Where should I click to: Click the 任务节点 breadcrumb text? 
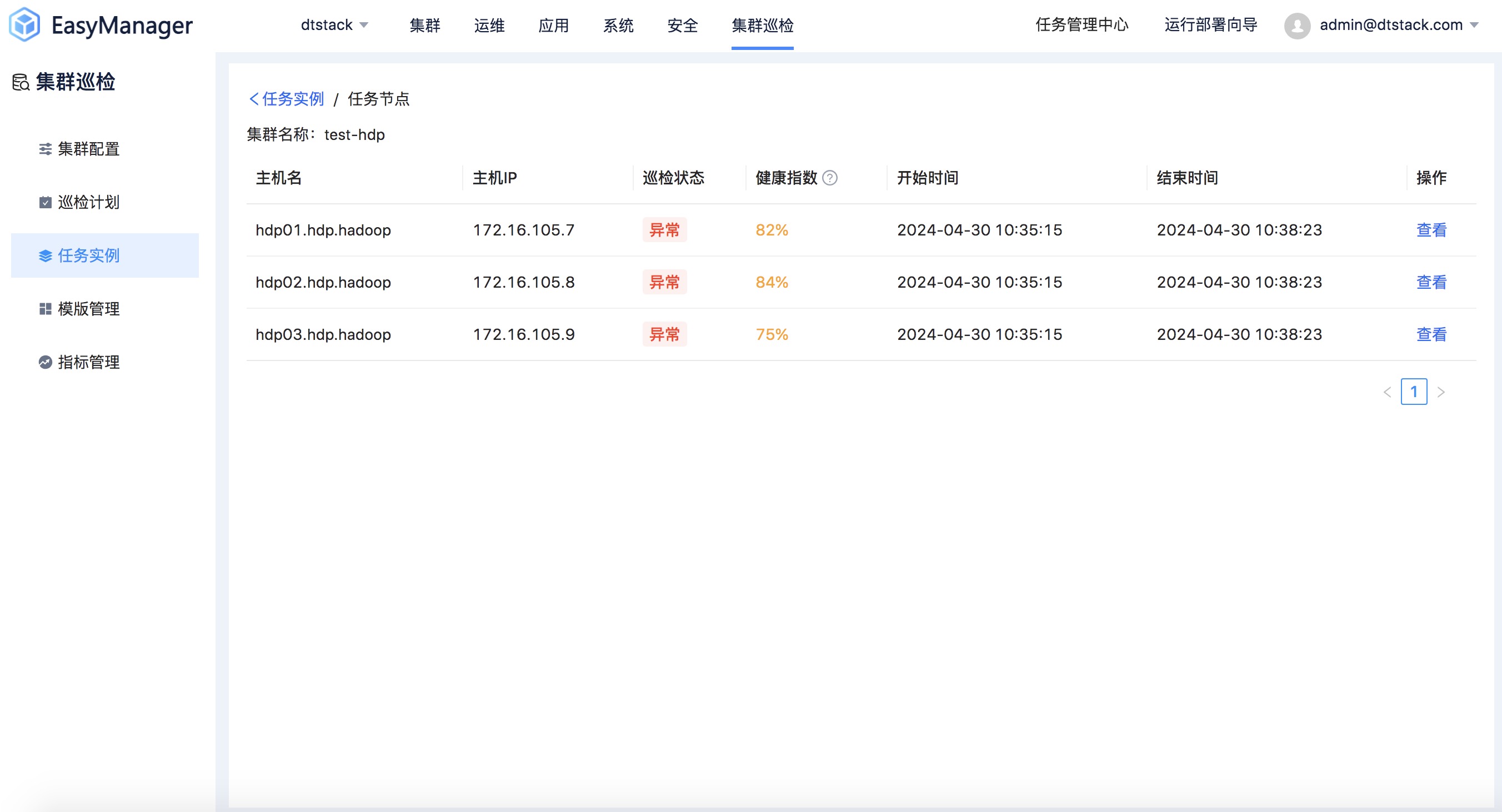click(378, 99)
